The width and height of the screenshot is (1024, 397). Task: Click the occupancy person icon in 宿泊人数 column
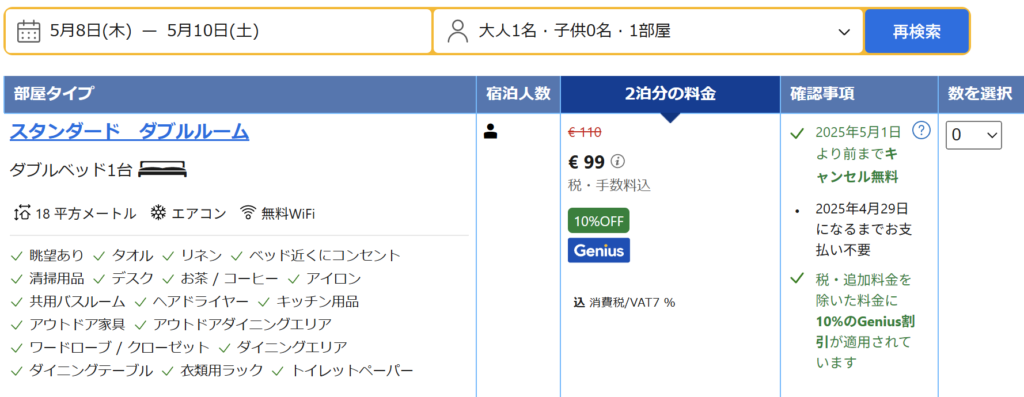pyautogui.click(x=490, y=132)
